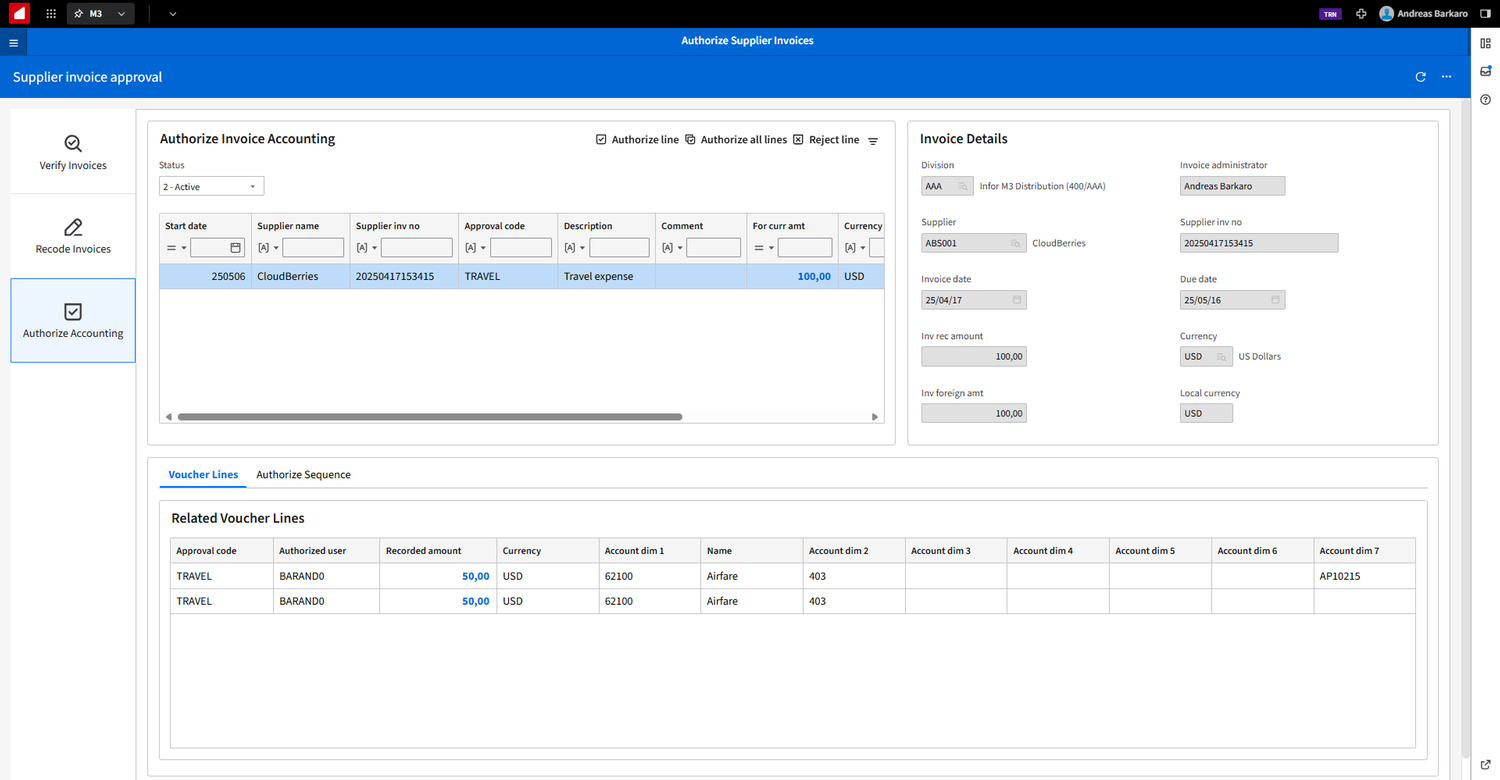Open the Verify Invoices section
The width and height of the screenshot is (1500, 780).
click(73, 152)
